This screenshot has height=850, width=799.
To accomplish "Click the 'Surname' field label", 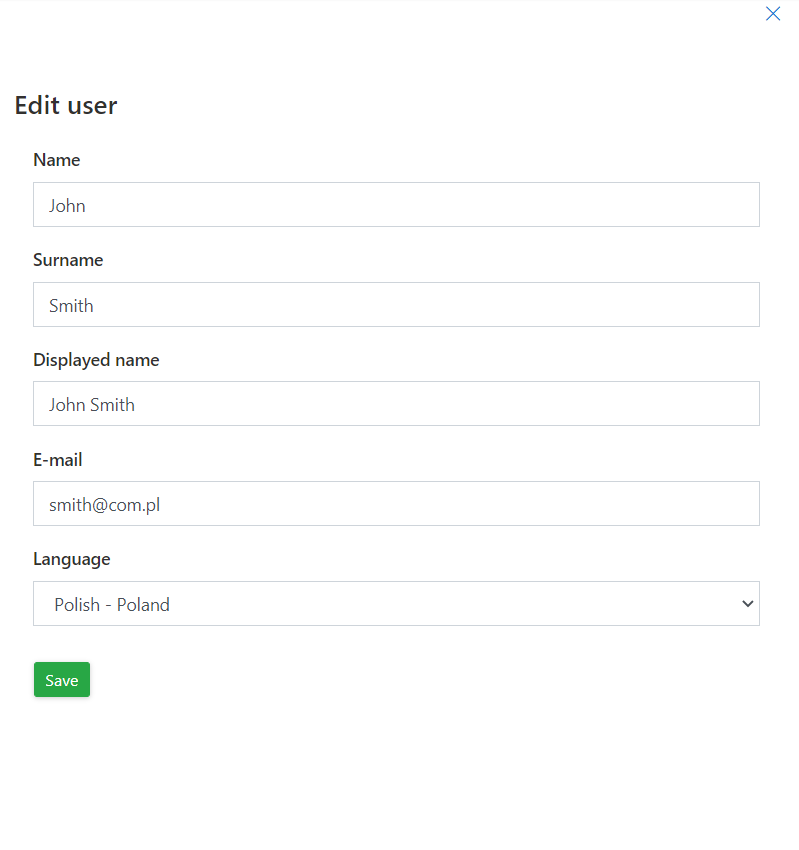I will [68, 260].
